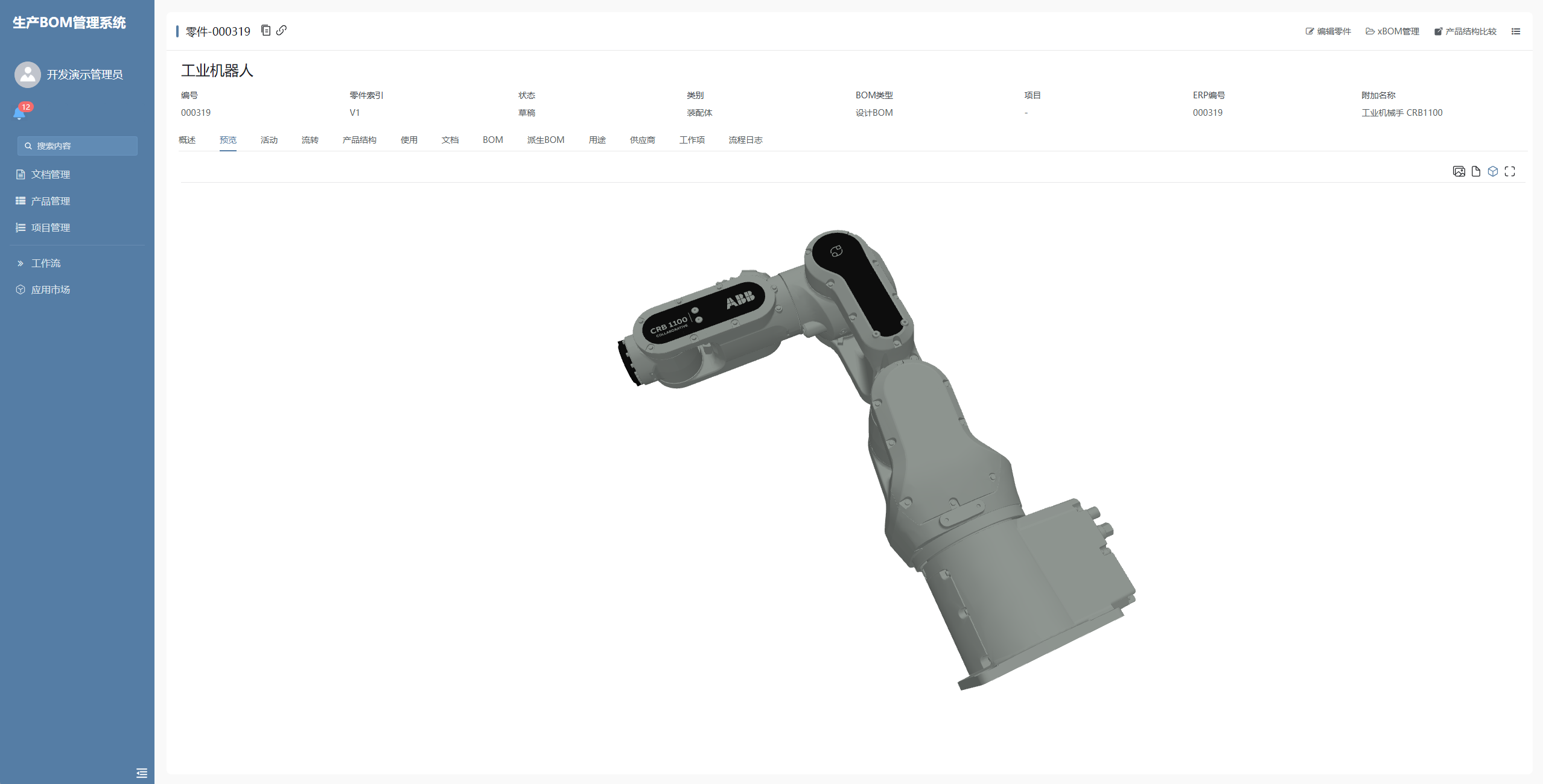Click the copy icon beside 零件-000319
This screenshot has height=784, width=1543.
click(x=266, y=30)
